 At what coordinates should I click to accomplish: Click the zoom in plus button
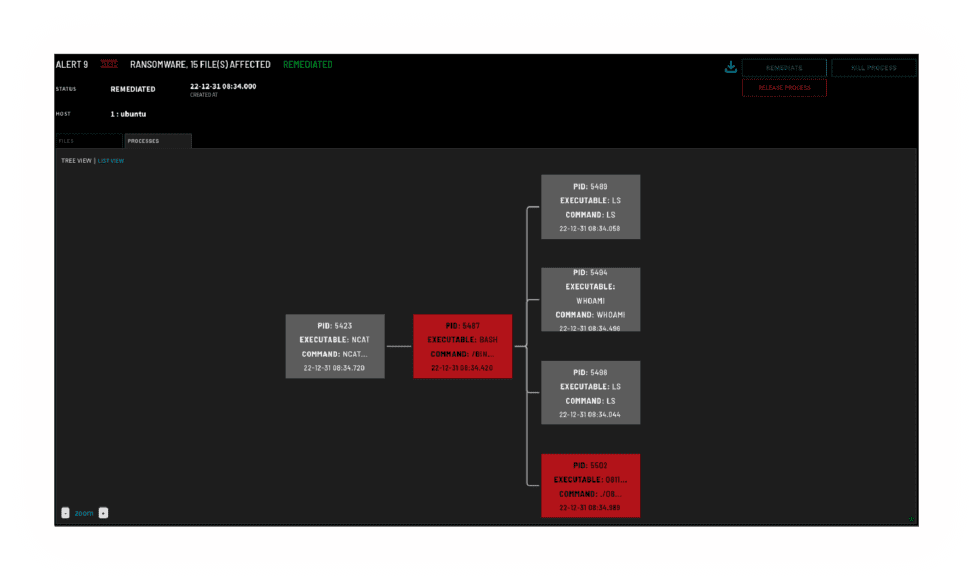coord(103,513)
